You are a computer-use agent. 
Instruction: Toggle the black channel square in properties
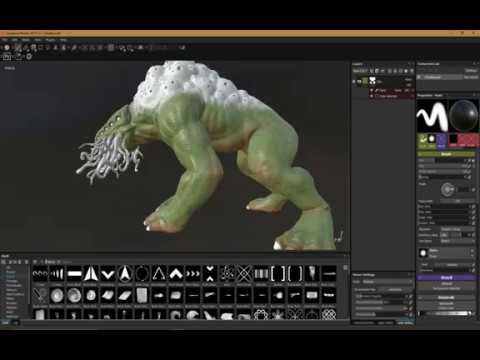coord(453,139)
